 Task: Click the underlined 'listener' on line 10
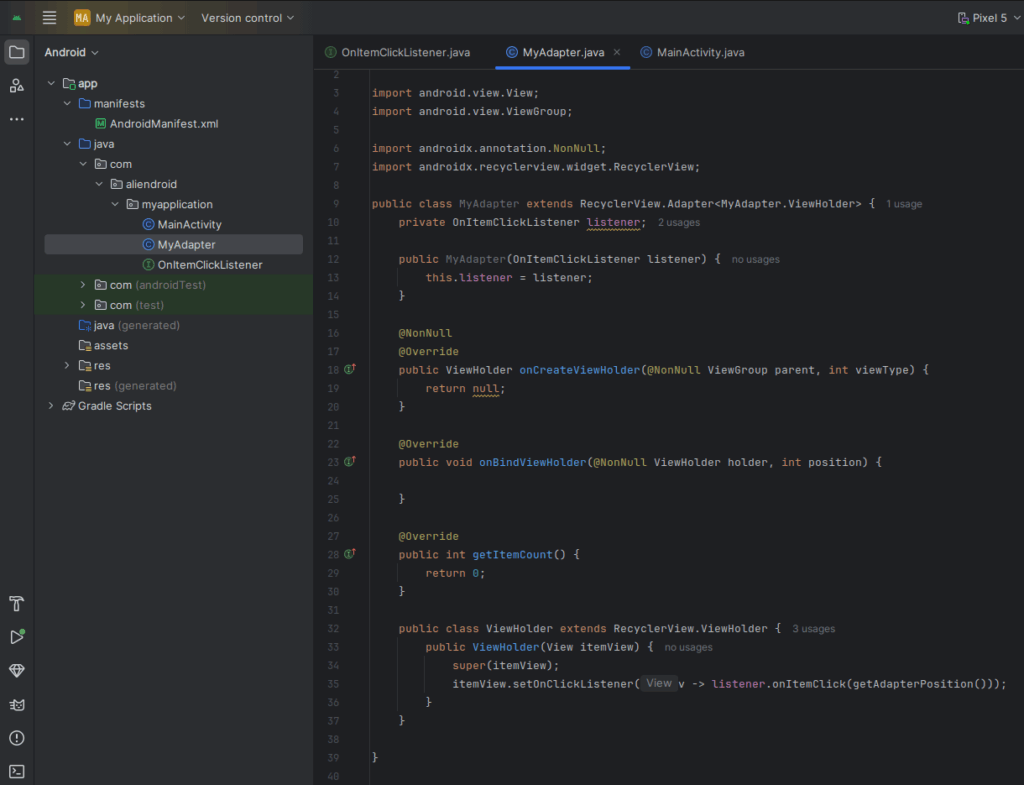(x=613, y=223)
